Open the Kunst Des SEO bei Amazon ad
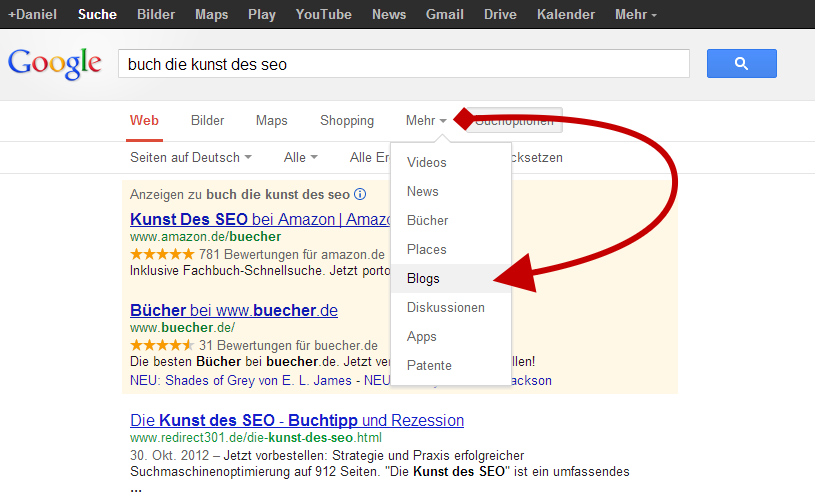 [260, 219]
